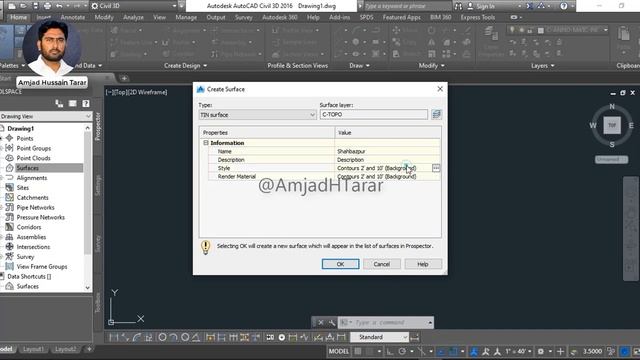Screen dimensions: 640x360
Task: Open the Survey ribbon tab
Action: pos(244,17)
